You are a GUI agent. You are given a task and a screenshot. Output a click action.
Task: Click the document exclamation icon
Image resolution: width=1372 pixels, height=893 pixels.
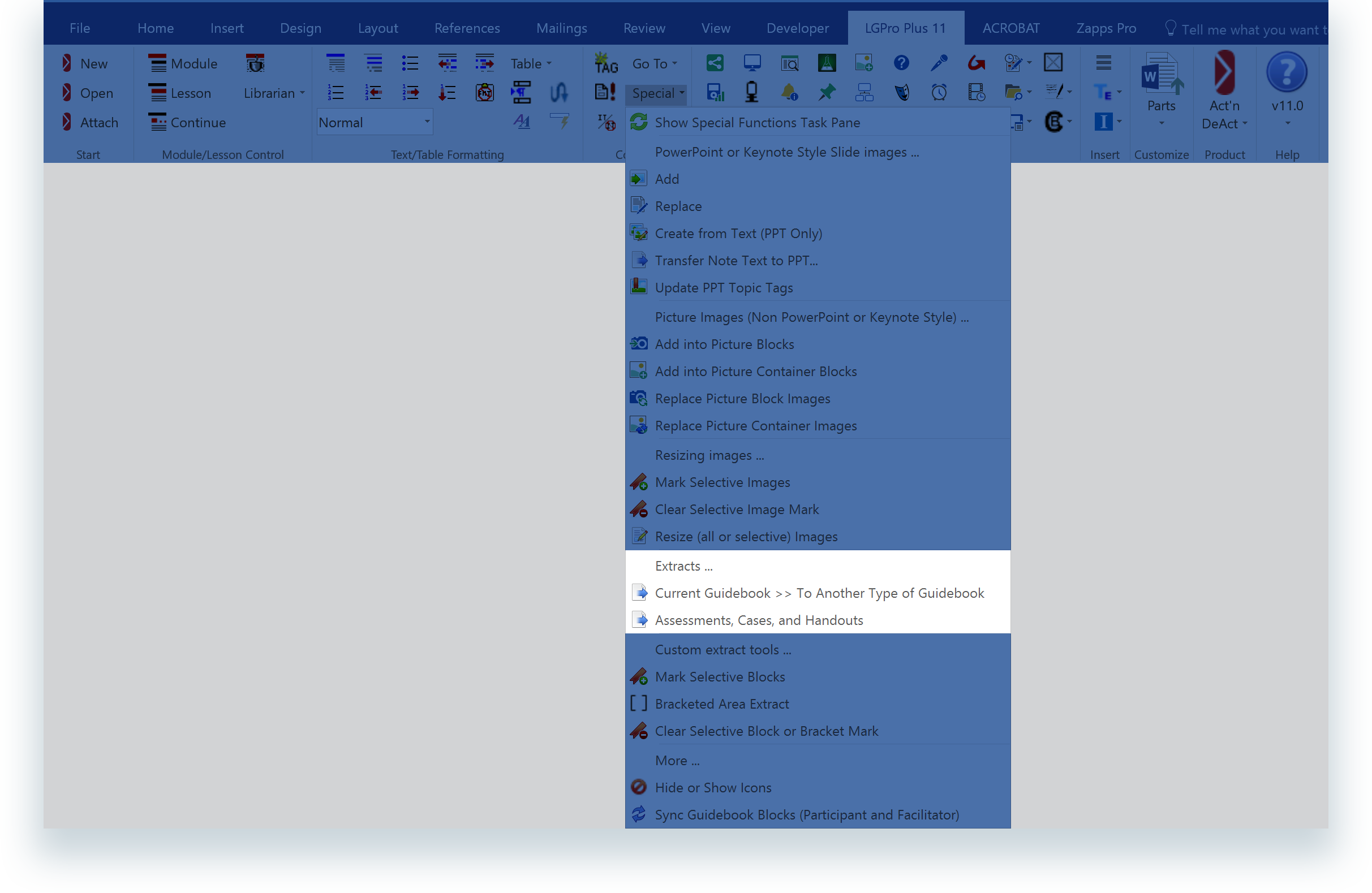pos(605,92)
